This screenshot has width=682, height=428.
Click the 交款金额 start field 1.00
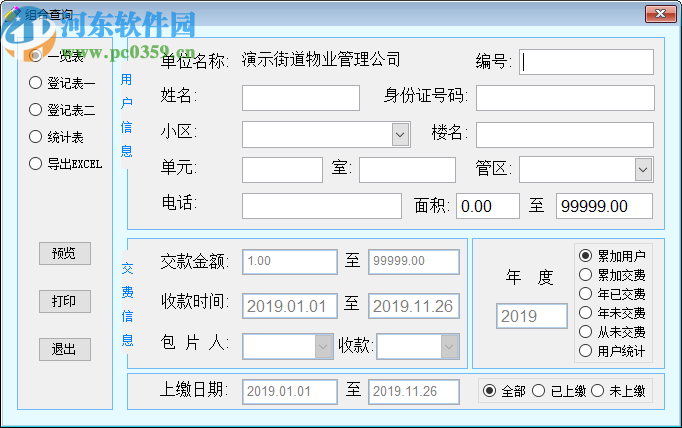point(290,262)
